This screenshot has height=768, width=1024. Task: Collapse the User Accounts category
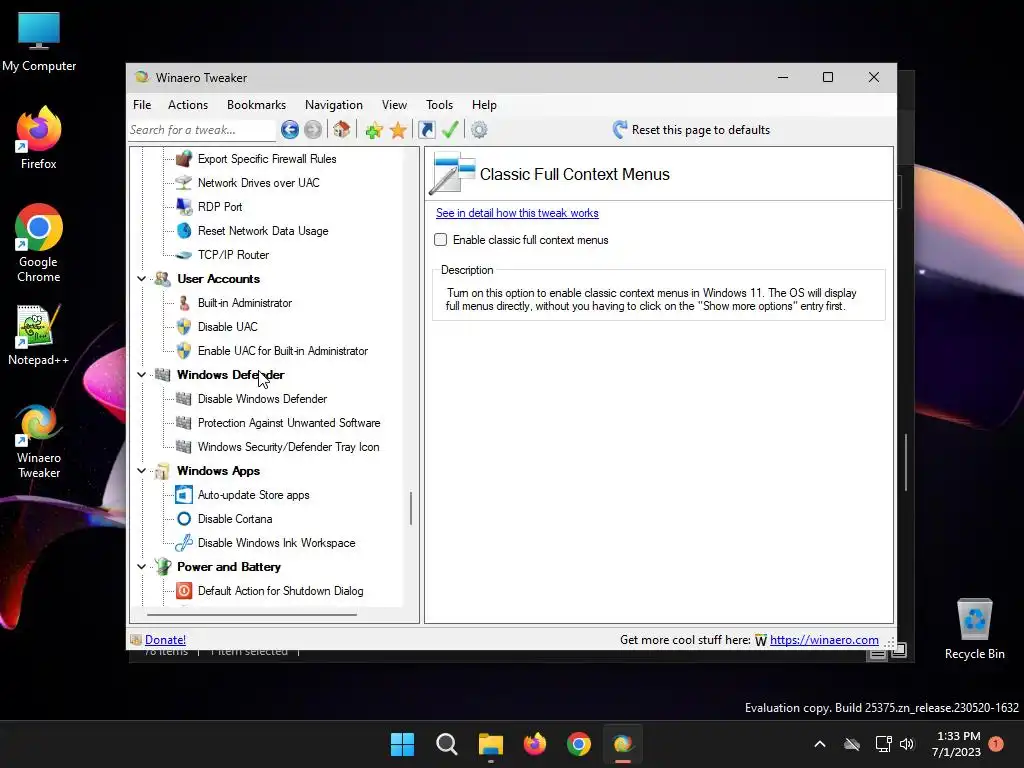(x=141, y=279)
